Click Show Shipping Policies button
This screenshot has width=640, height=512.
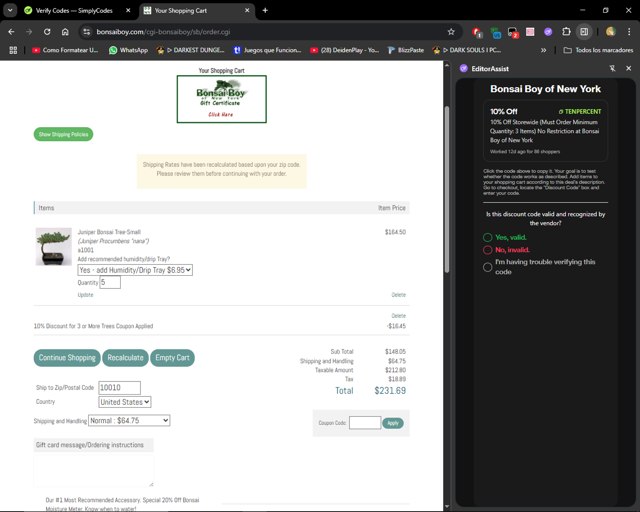[63, 134]
